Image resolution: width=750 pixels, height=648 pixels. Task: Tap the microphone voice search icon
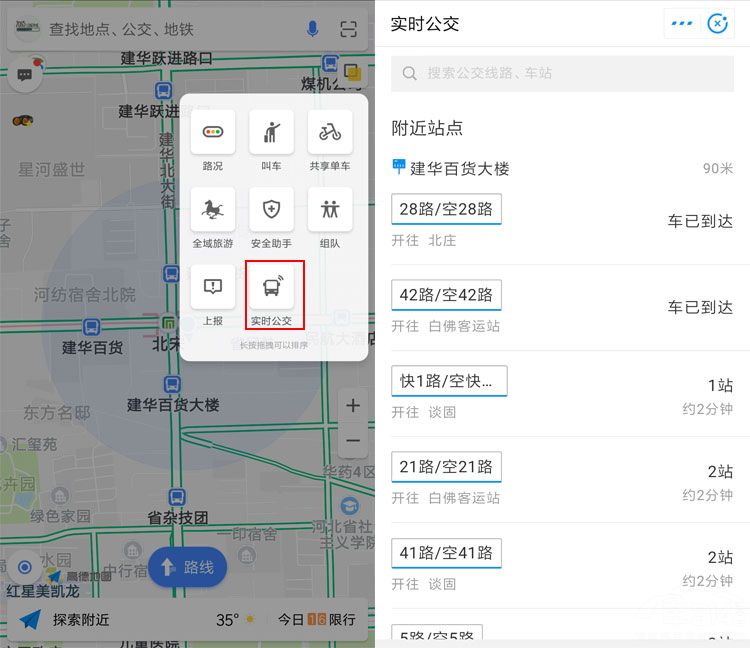coord(313,29)
